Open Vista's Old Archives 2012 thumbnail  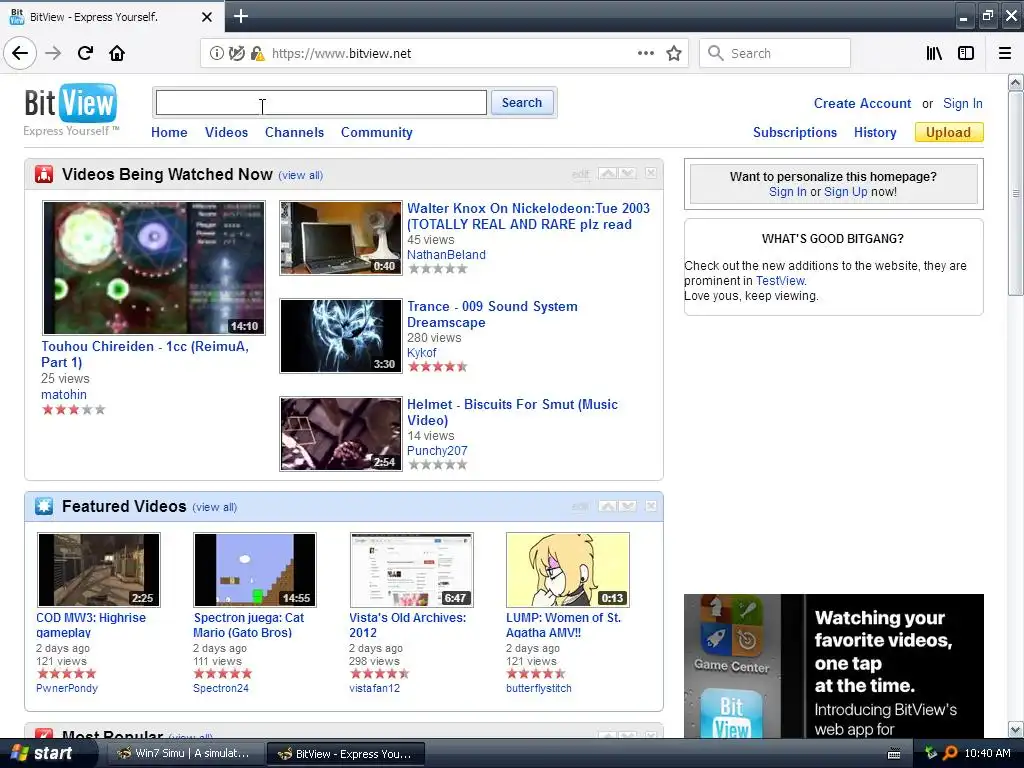[411, 569]
